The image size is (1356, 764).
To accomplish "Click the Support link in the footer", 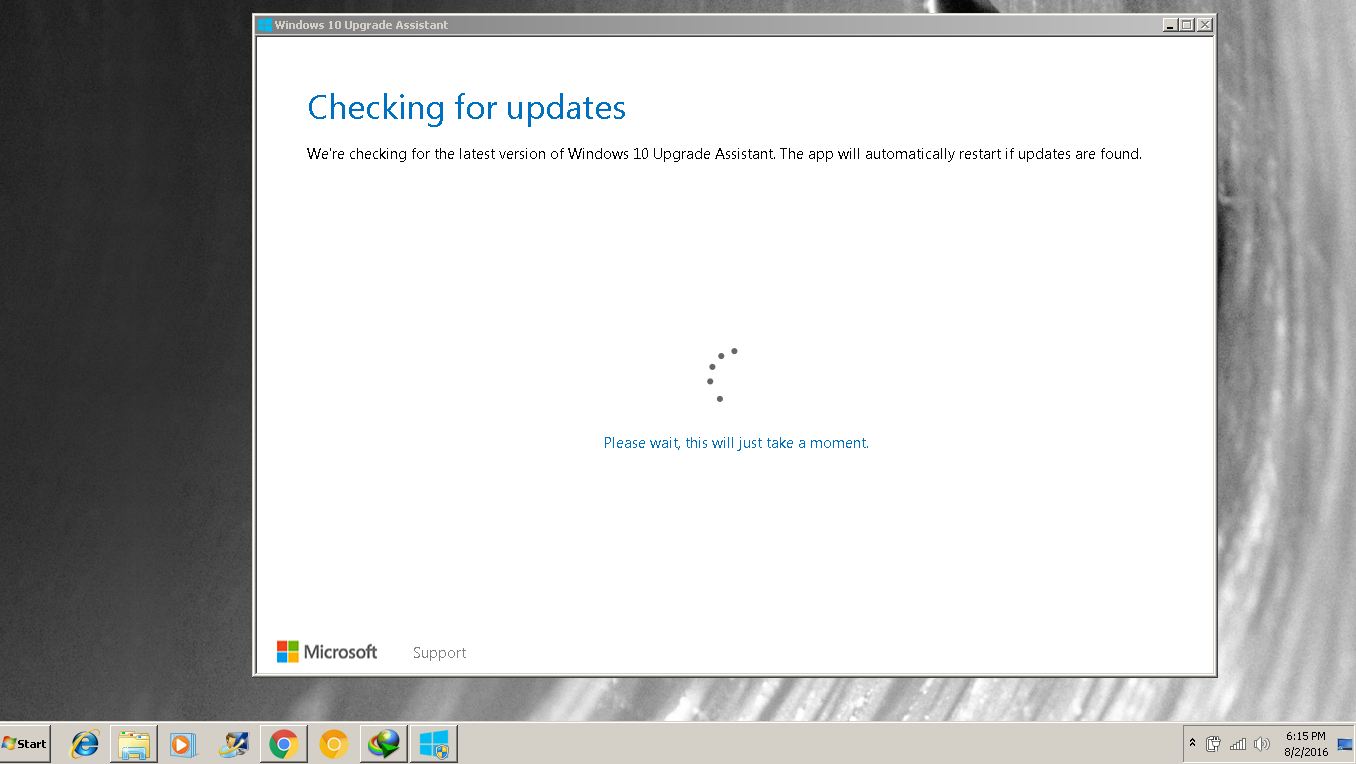I will [439, 653].
